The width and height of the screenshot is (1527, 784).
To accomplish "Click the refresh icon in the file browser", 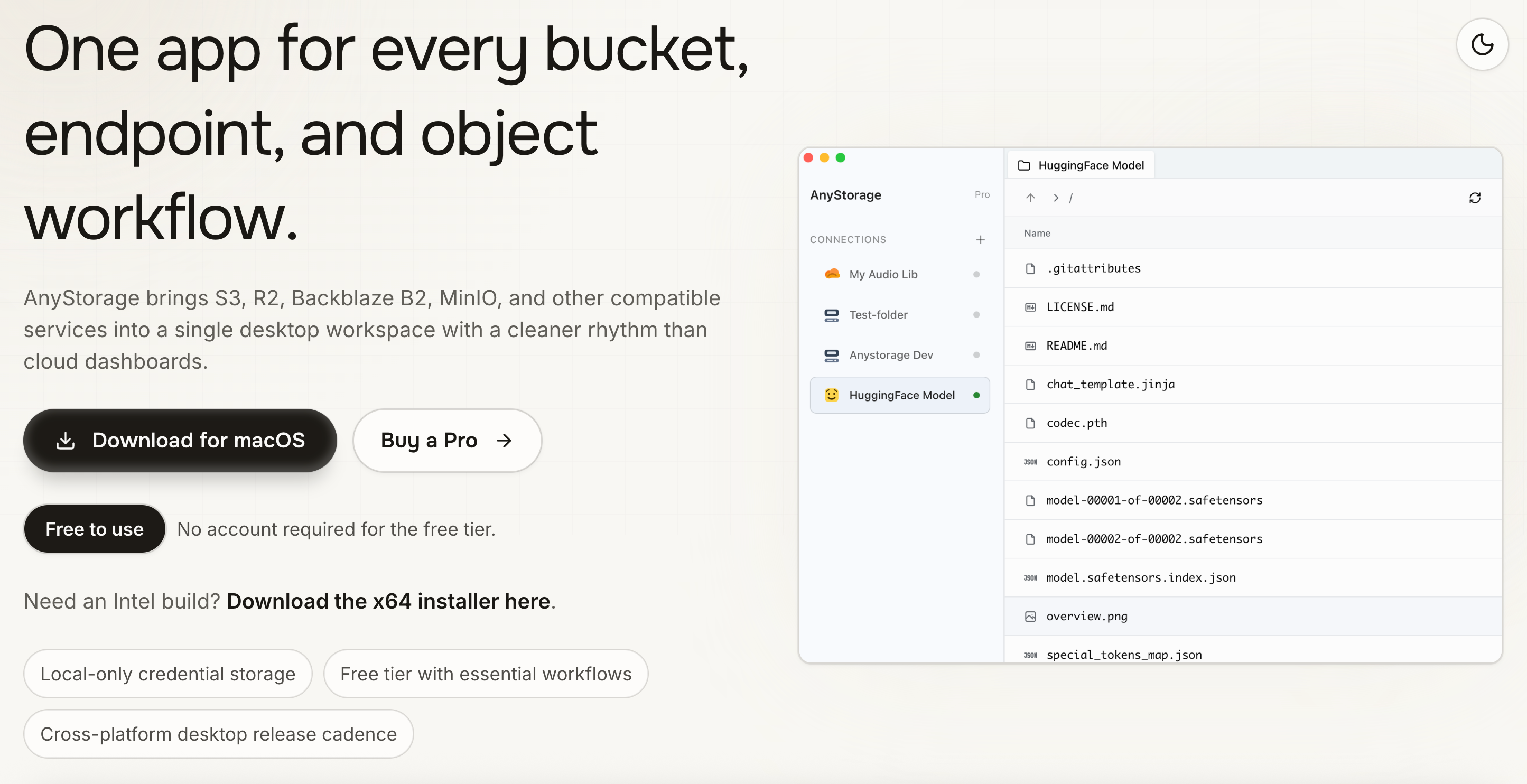I will tap(1474, 198).
